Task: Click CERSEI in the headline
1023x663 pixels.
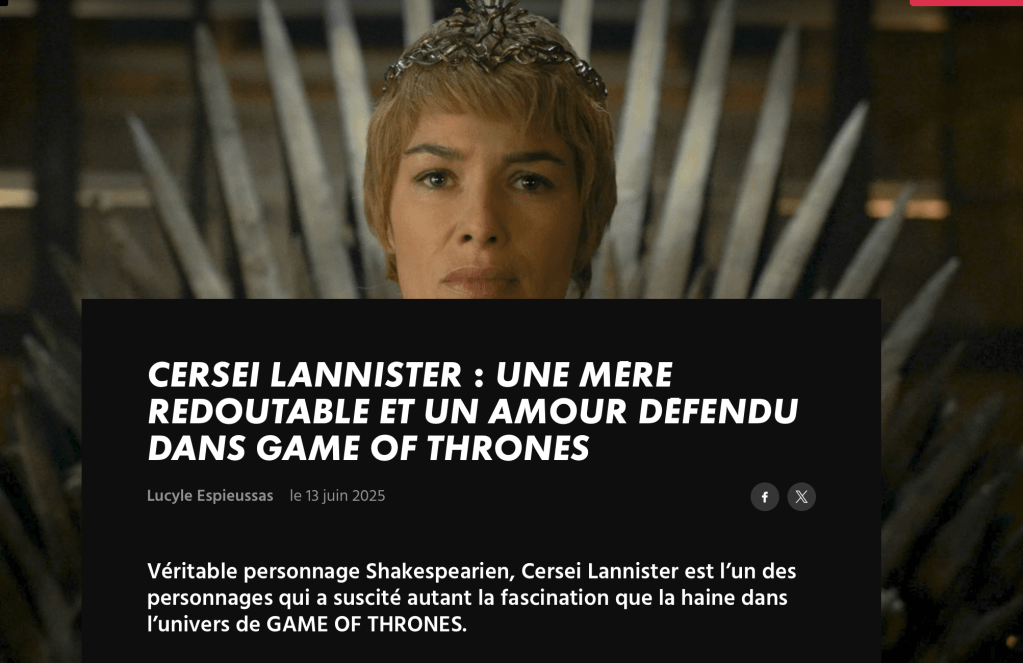Action: pyautogui.click(x=204, y=375)
